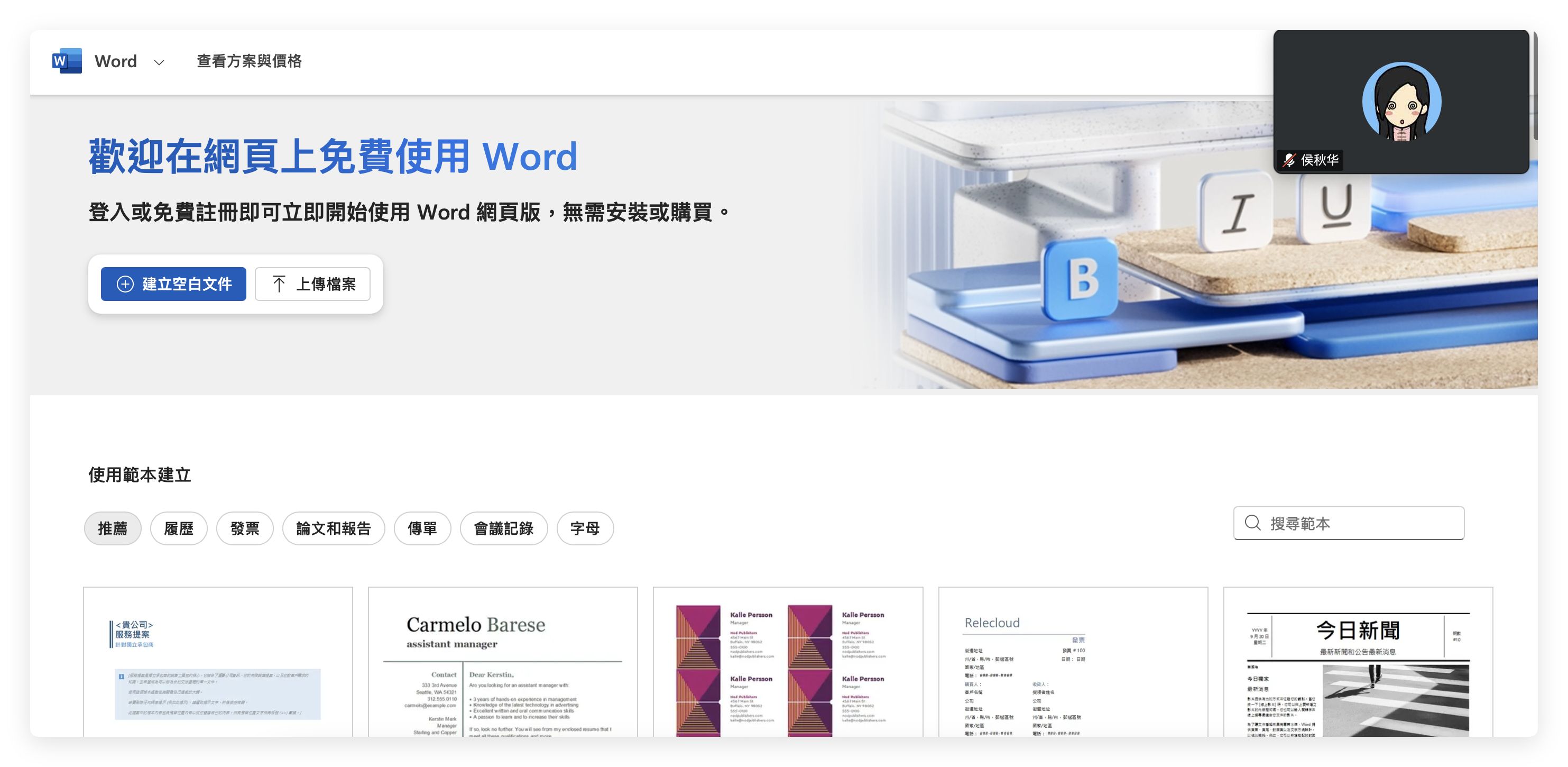Open 查看方案與價格 link
This screenshot has width=1568, height=767.
(249, 61)
